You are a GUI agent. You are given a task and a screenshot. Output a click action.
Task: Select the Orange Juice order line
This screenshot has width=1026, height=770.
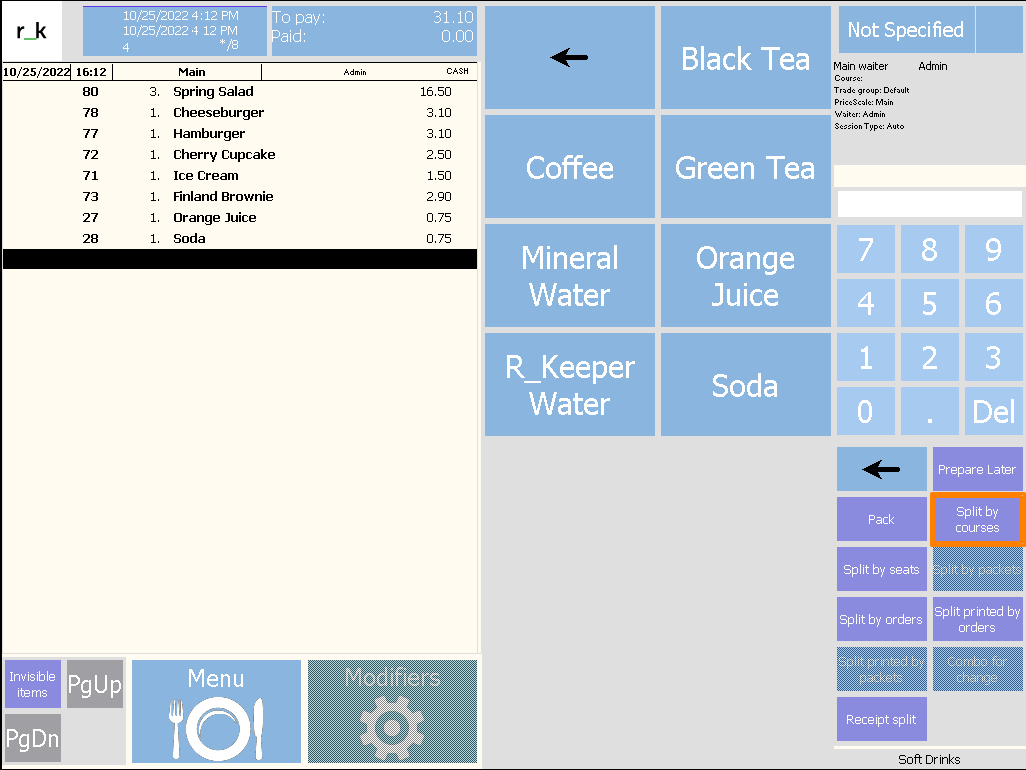(x=239, y=217)
